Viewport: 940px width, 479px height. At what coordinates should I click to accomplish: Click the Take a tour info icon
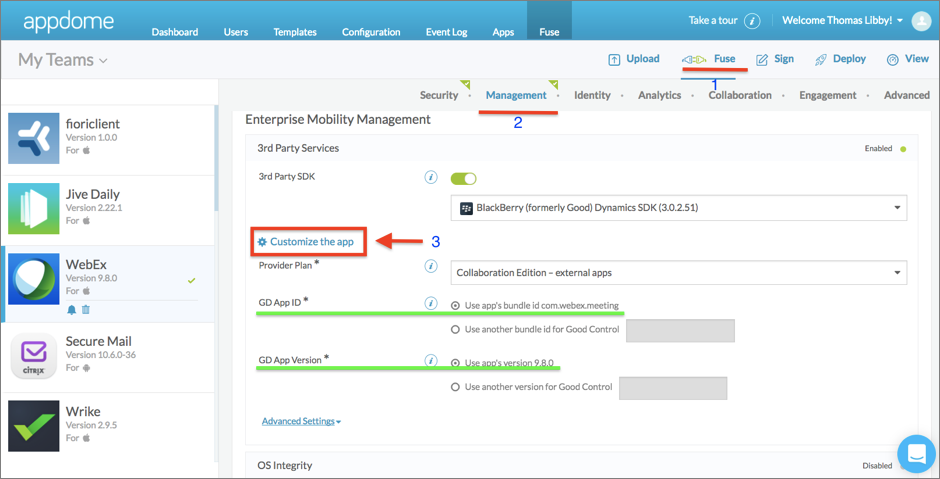752,21
